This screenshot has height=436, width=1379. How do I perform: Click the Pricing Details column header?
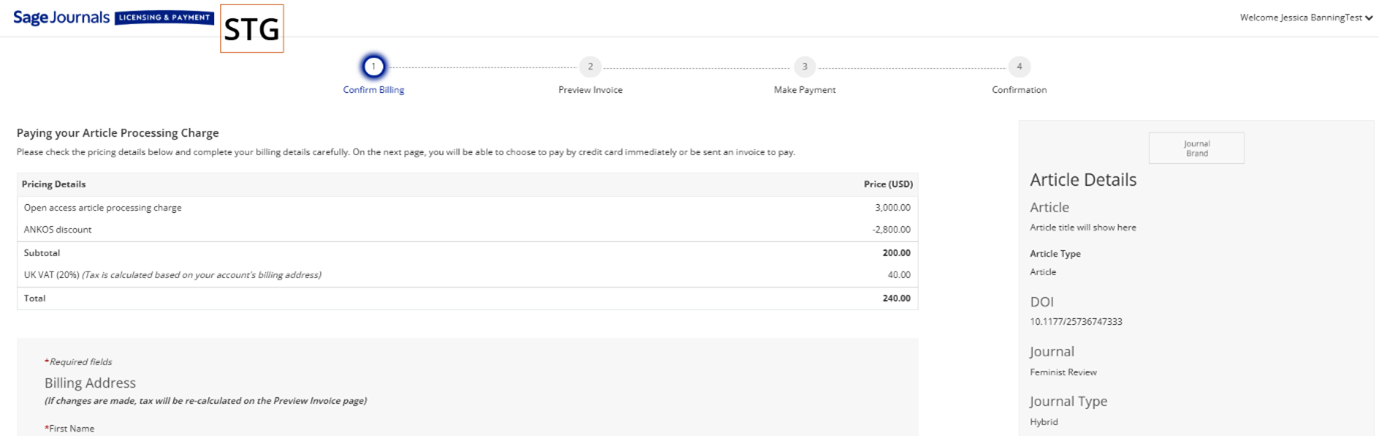pos(54,184)
